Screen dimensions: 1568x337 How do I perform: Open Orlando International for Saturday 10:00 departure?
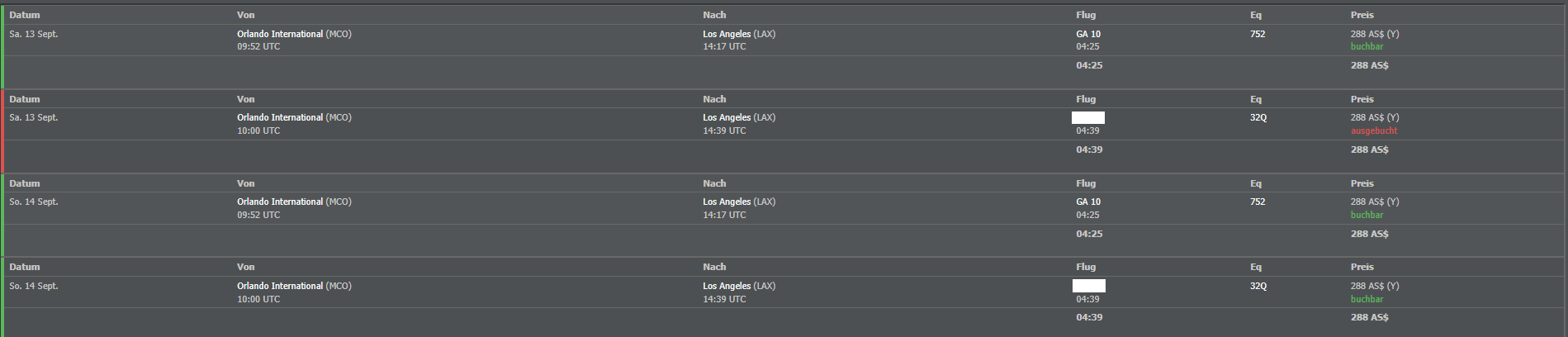[280, 117]
